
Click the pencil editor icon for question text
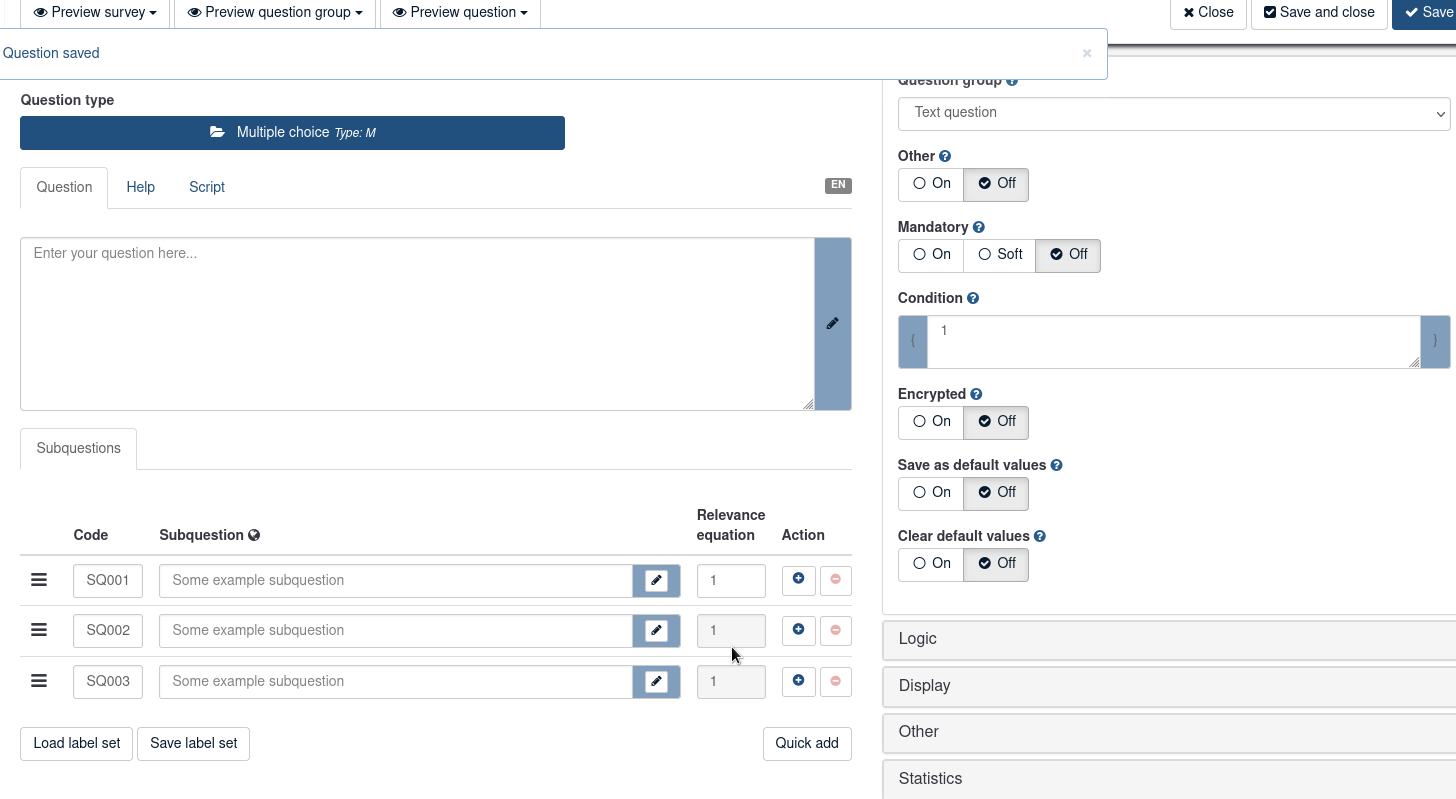coord(832,324)
